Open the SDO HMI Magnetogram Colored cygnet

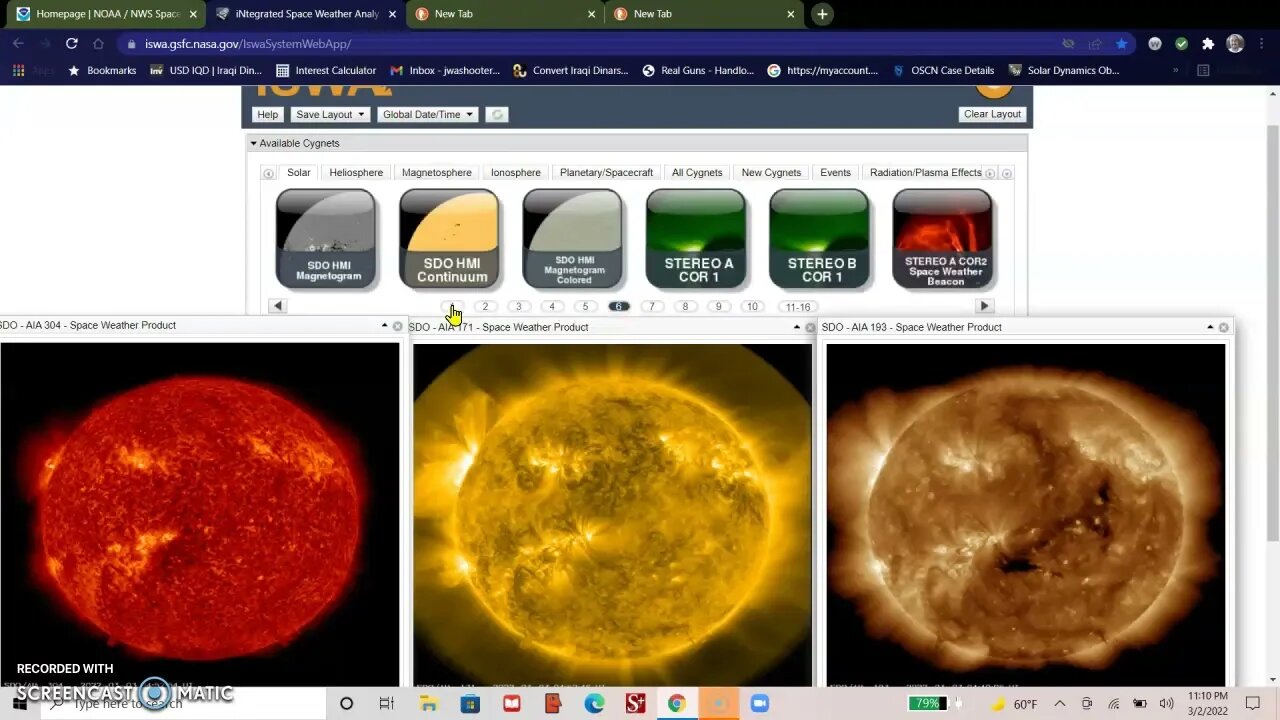click(x=572, y=239)
